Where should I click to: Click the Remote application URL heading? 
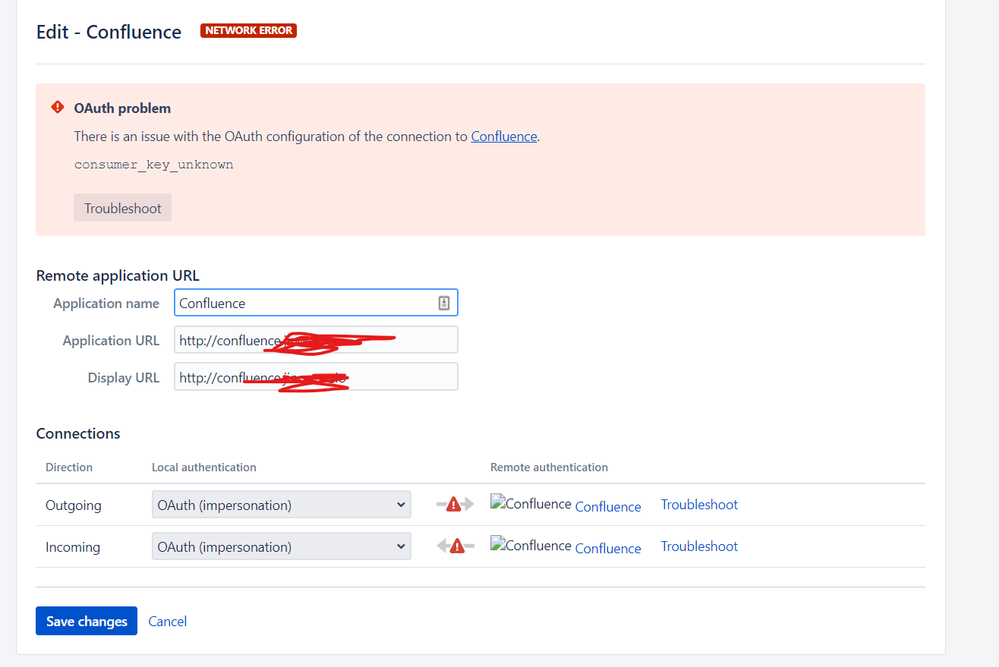tap(118, 275)
